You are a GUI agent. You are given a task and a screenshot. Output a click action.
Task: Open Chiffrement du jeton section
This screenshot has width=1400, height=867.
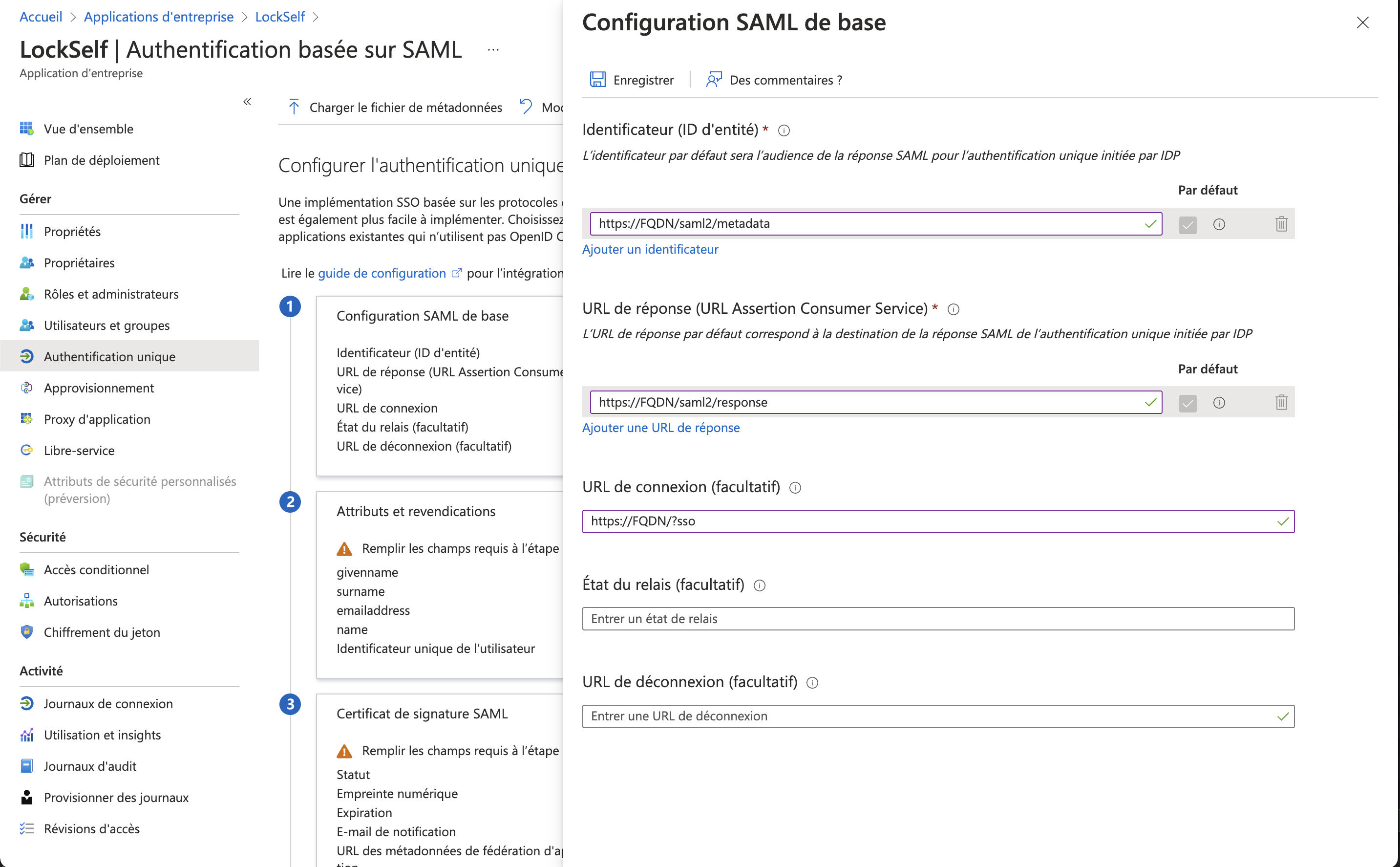[x=102, y=632]
